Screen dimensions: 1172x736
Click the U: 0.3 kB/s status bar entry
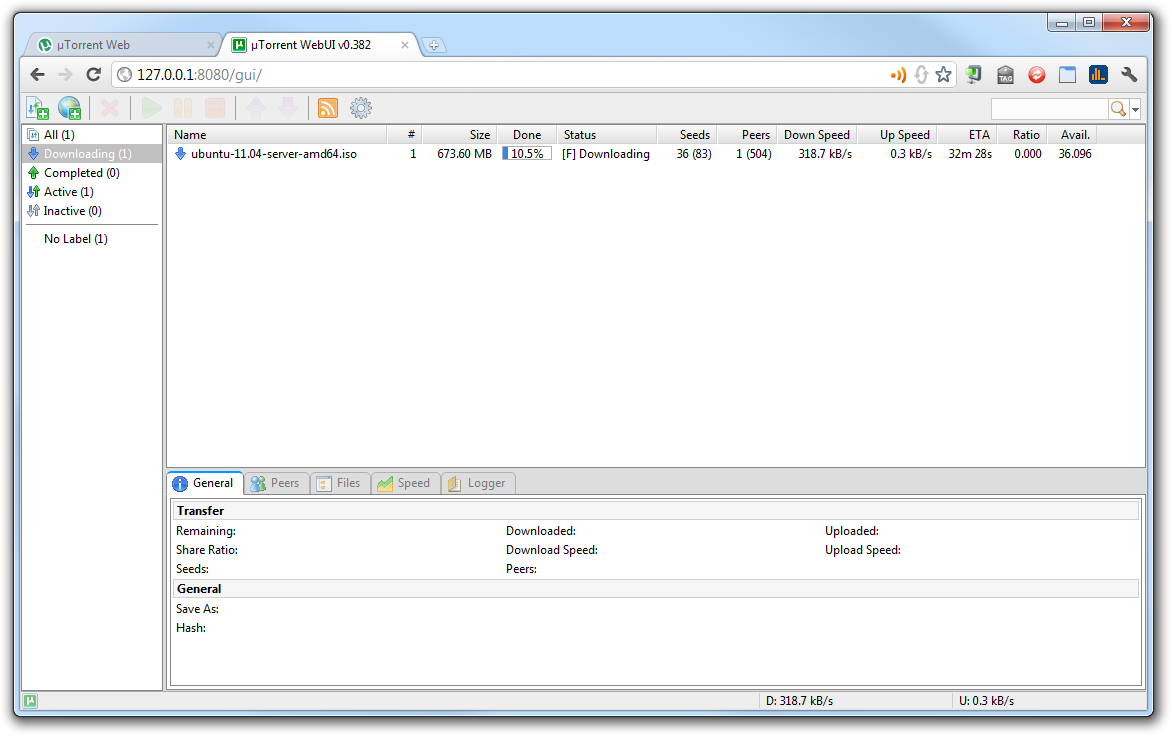click(987, 701)
